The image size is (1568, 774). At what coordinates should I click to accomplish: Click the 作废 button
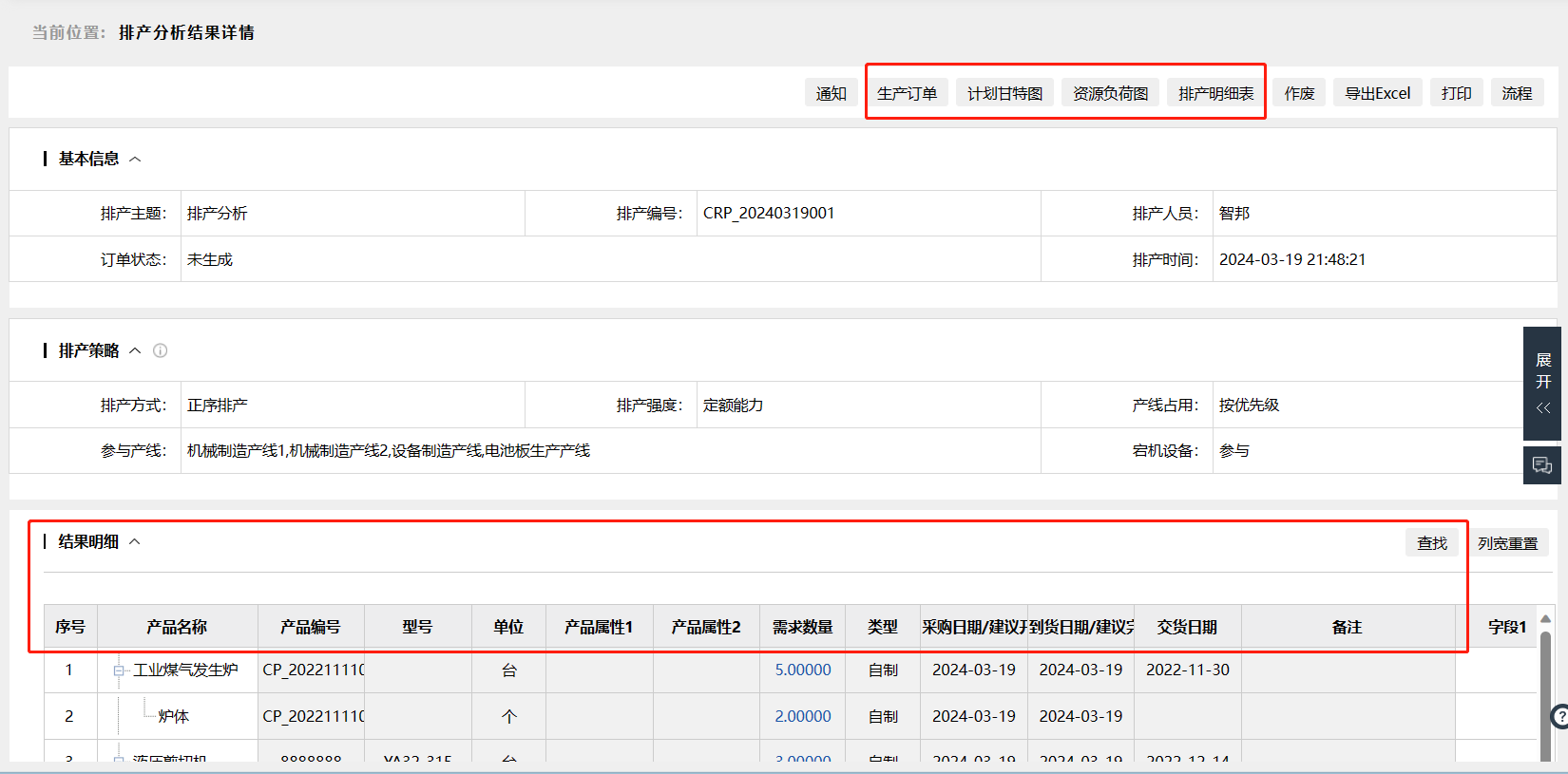point(1299,93)
